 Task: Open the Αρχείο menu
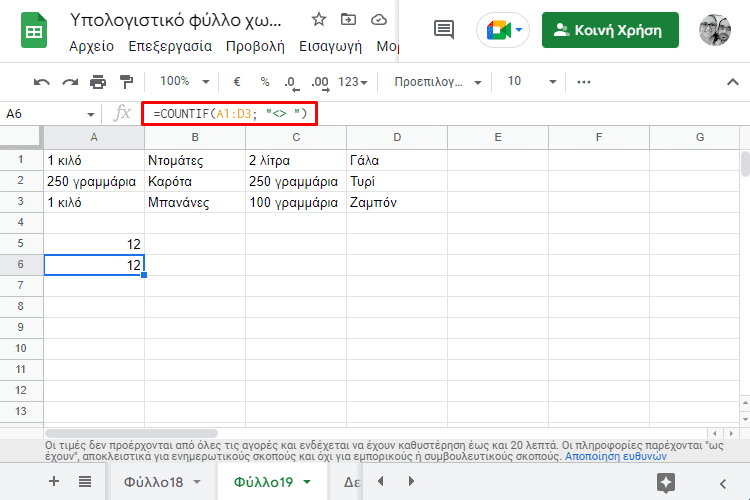point(91,46)
